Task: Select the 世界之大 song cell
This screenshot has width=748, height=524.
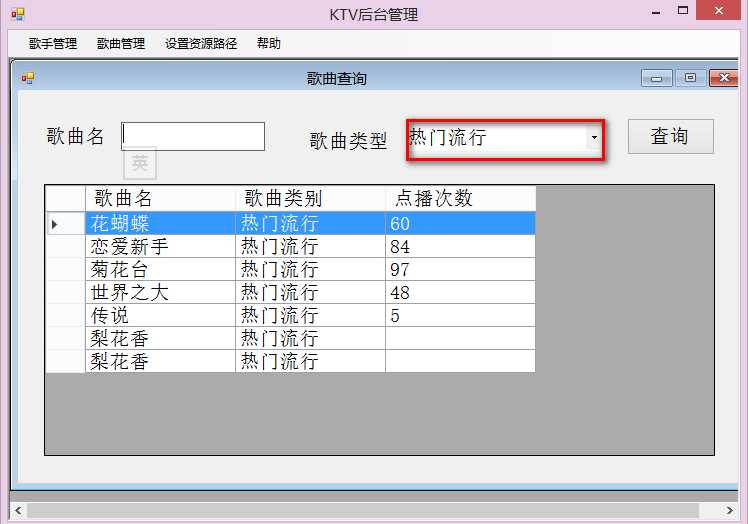Action: click(x=160, y=292)
